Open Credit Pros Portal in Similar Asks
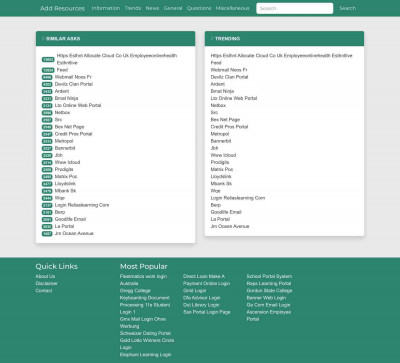400x363 pixels. tap(73, 134)
